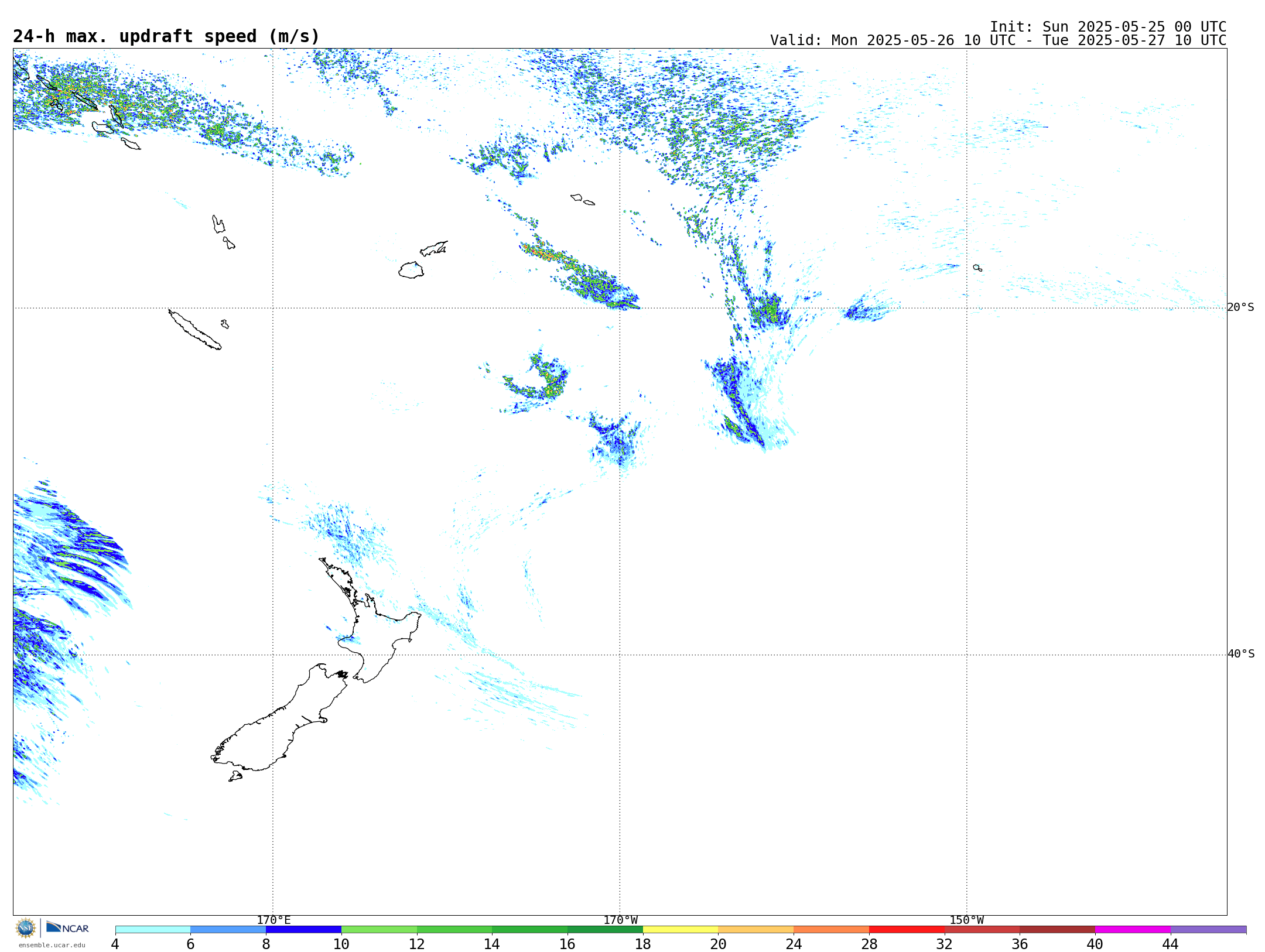Click the colorbar tick label 18

coord(642,944)
